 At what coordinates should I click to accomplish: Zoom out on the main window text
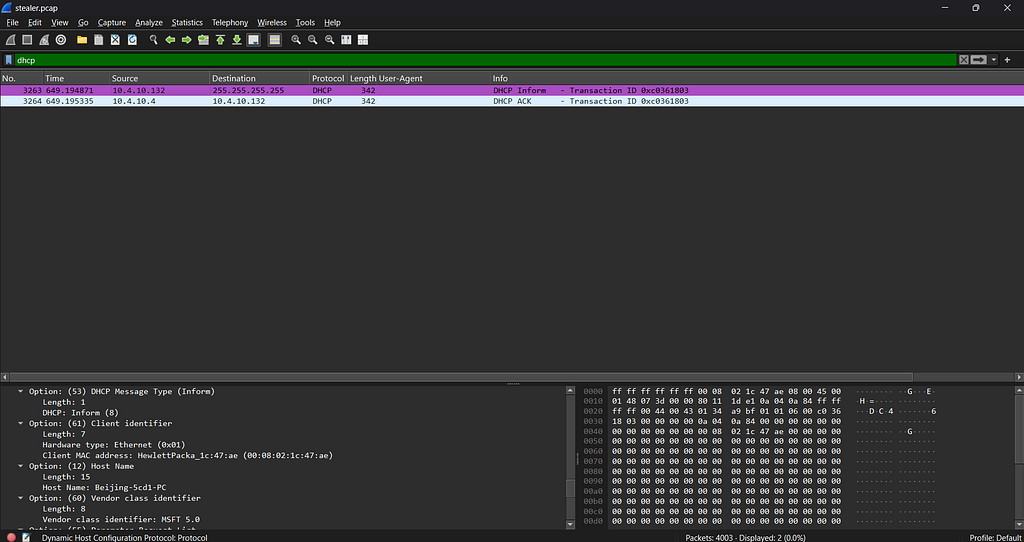(313, 40)
